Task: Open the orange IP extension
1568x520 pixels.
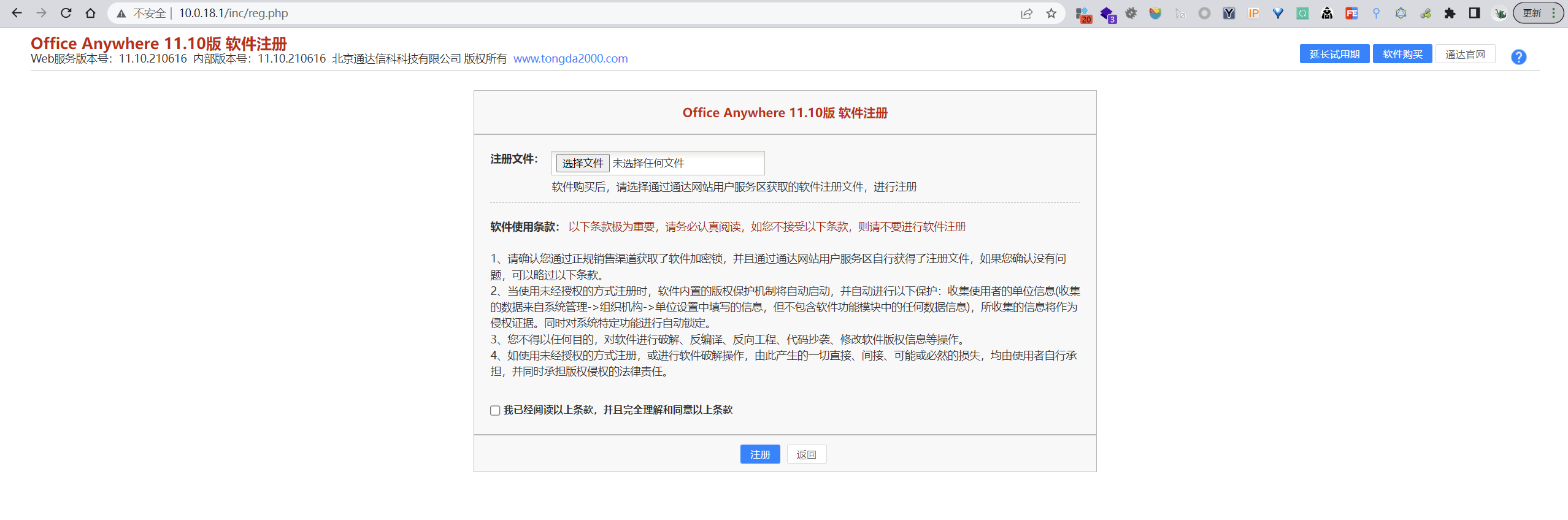Action: 1253,13
